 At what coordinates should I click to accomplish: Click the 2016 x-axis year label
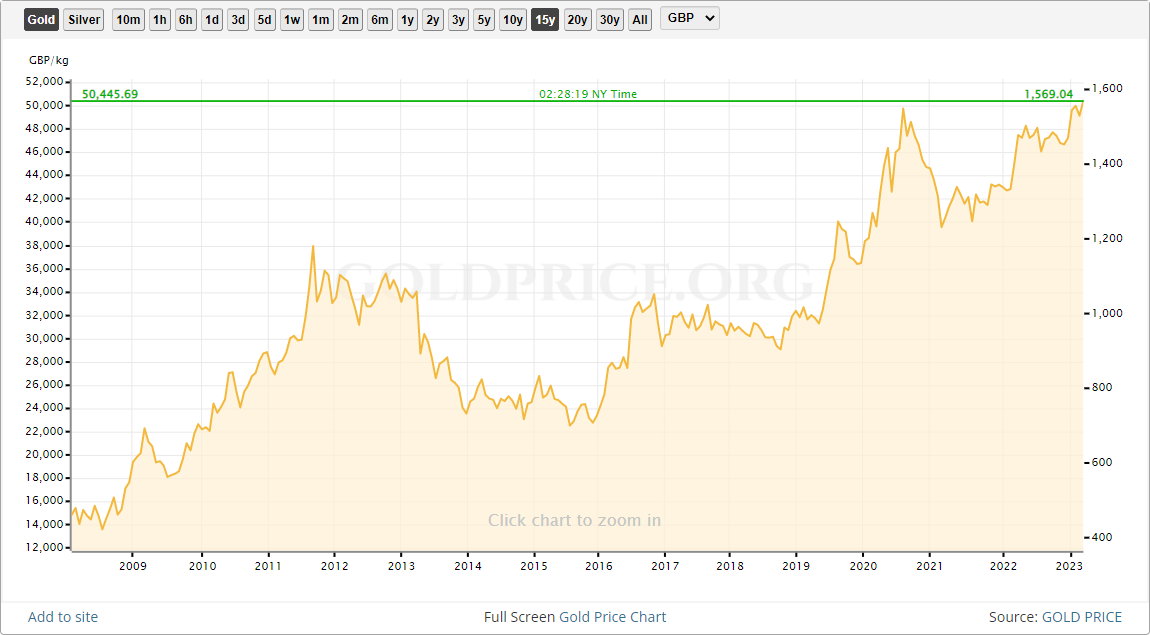coord(598,566)
